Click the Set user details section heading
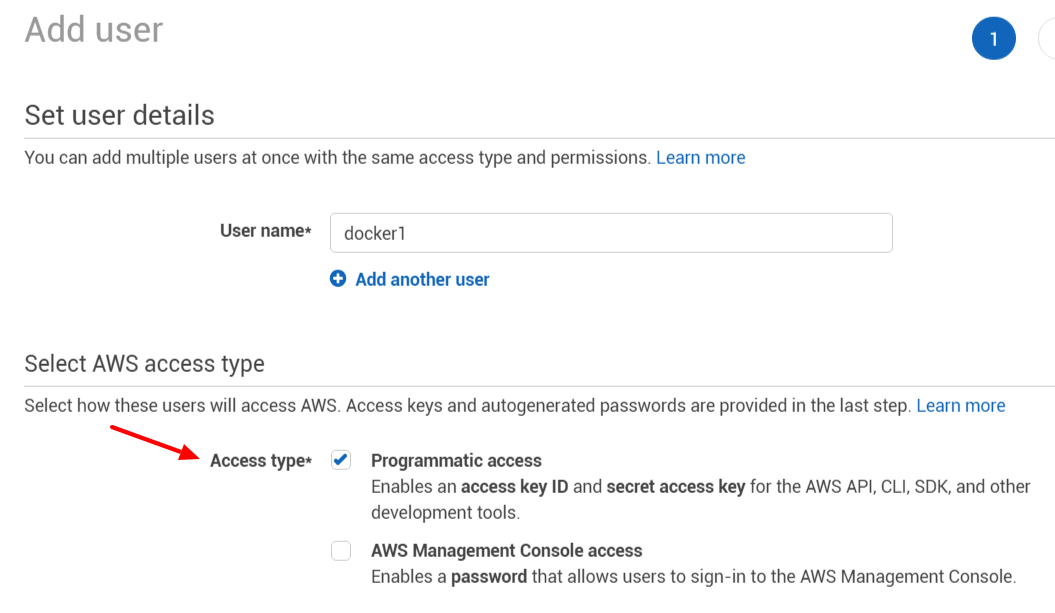Image resolution: width=1055 pixels, height=613 pixels. tap(119, 115)
